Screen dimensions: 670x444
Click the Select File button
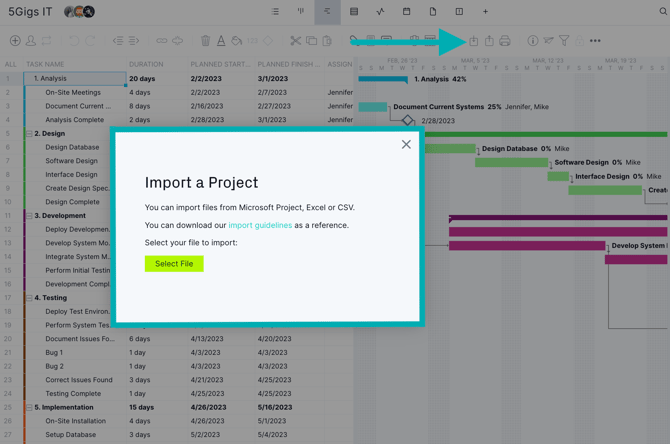point(174,264)
